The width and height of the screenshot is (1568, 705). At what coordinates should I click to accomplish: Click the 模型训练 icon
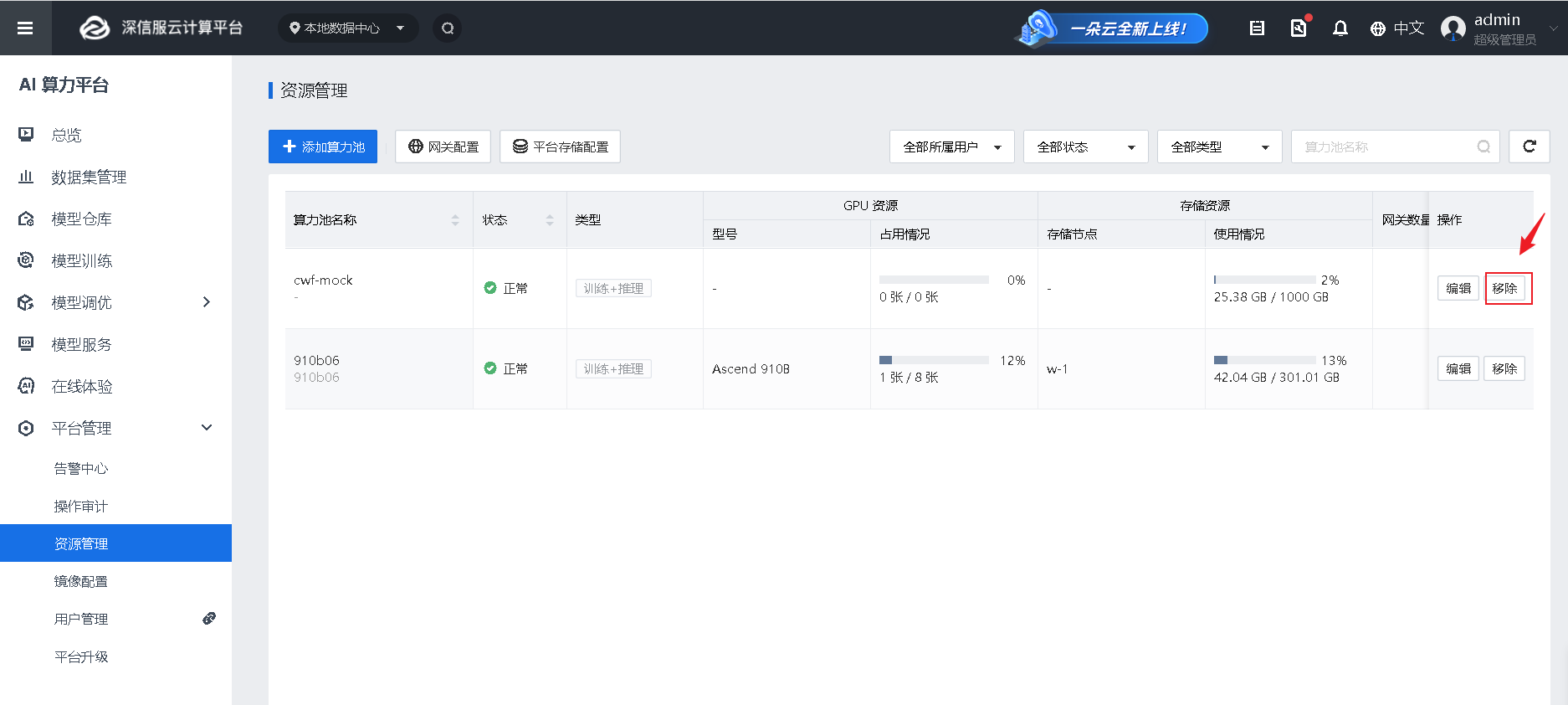click(26, 260)
